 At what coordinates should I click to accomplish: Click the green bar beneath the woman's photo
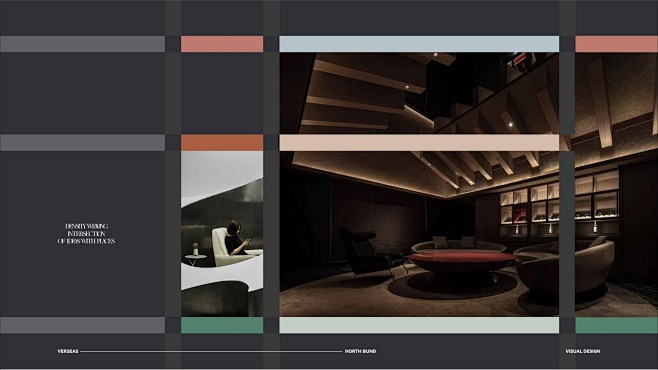[222, 325]
